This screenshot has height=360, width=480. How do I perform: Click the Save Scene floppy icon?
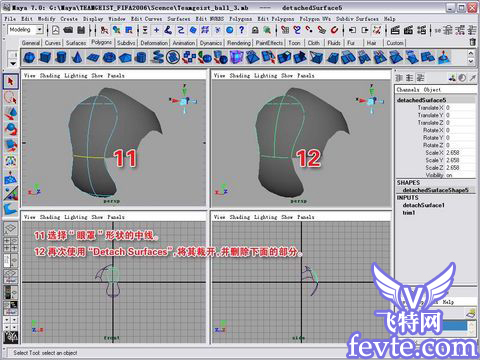tap(81, 30)
